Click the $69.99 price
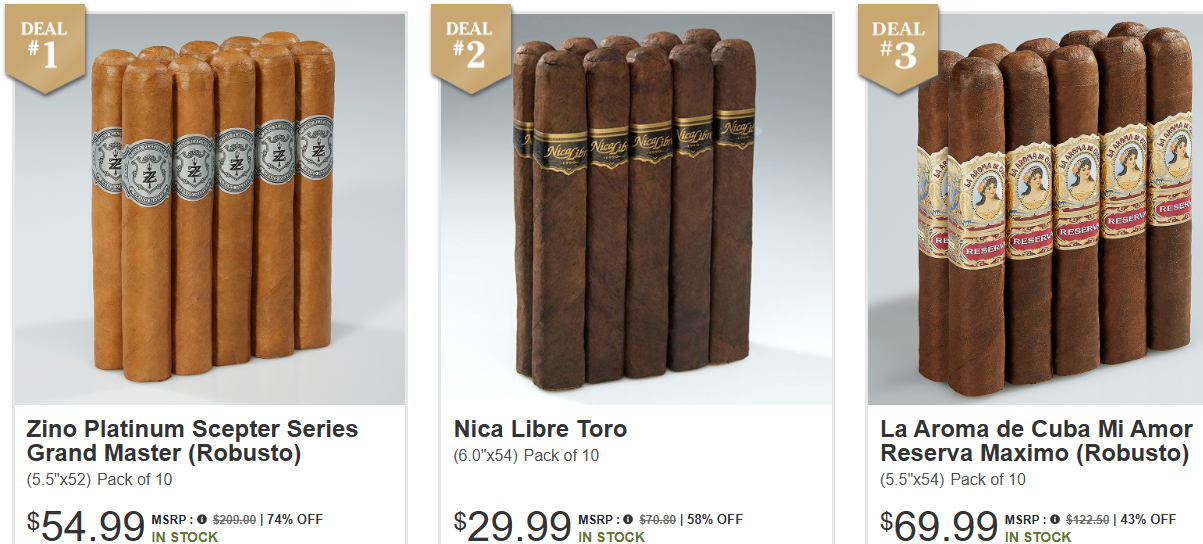 [x=939, y=525]
